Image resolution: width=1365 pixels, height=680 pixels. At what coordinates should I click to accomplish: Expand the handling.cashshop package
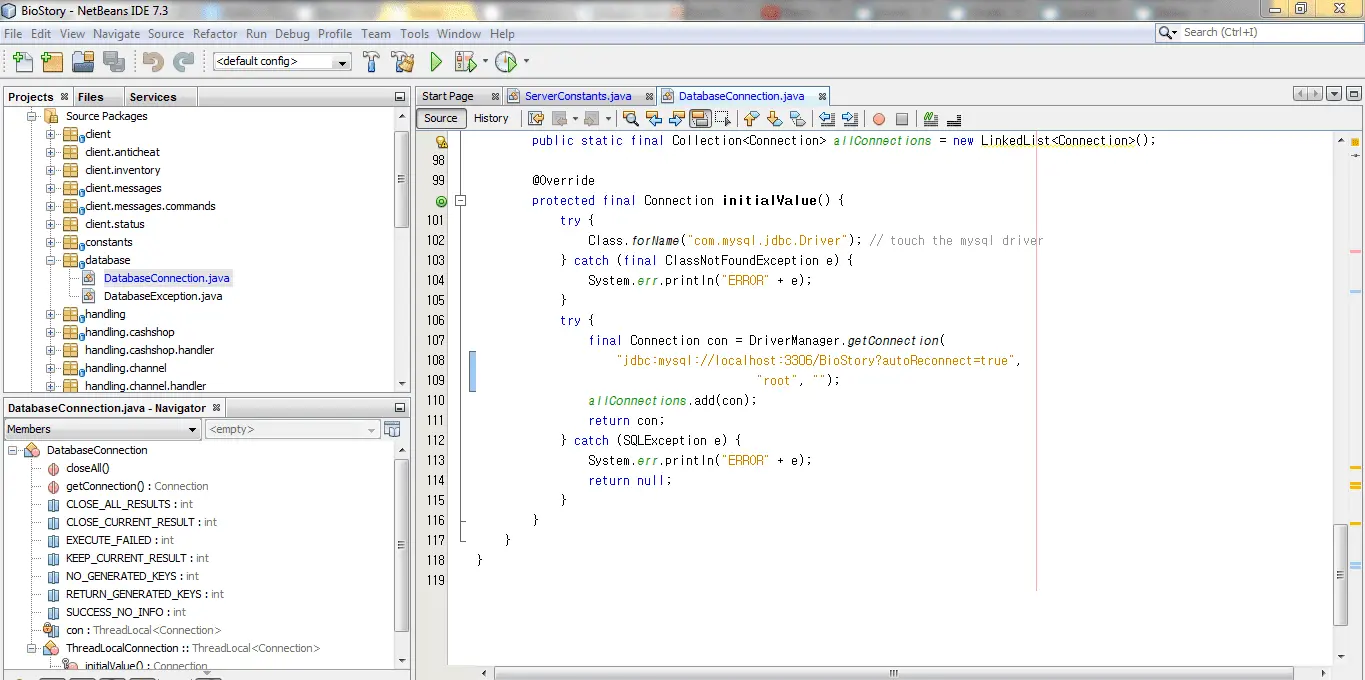[50, 332]
